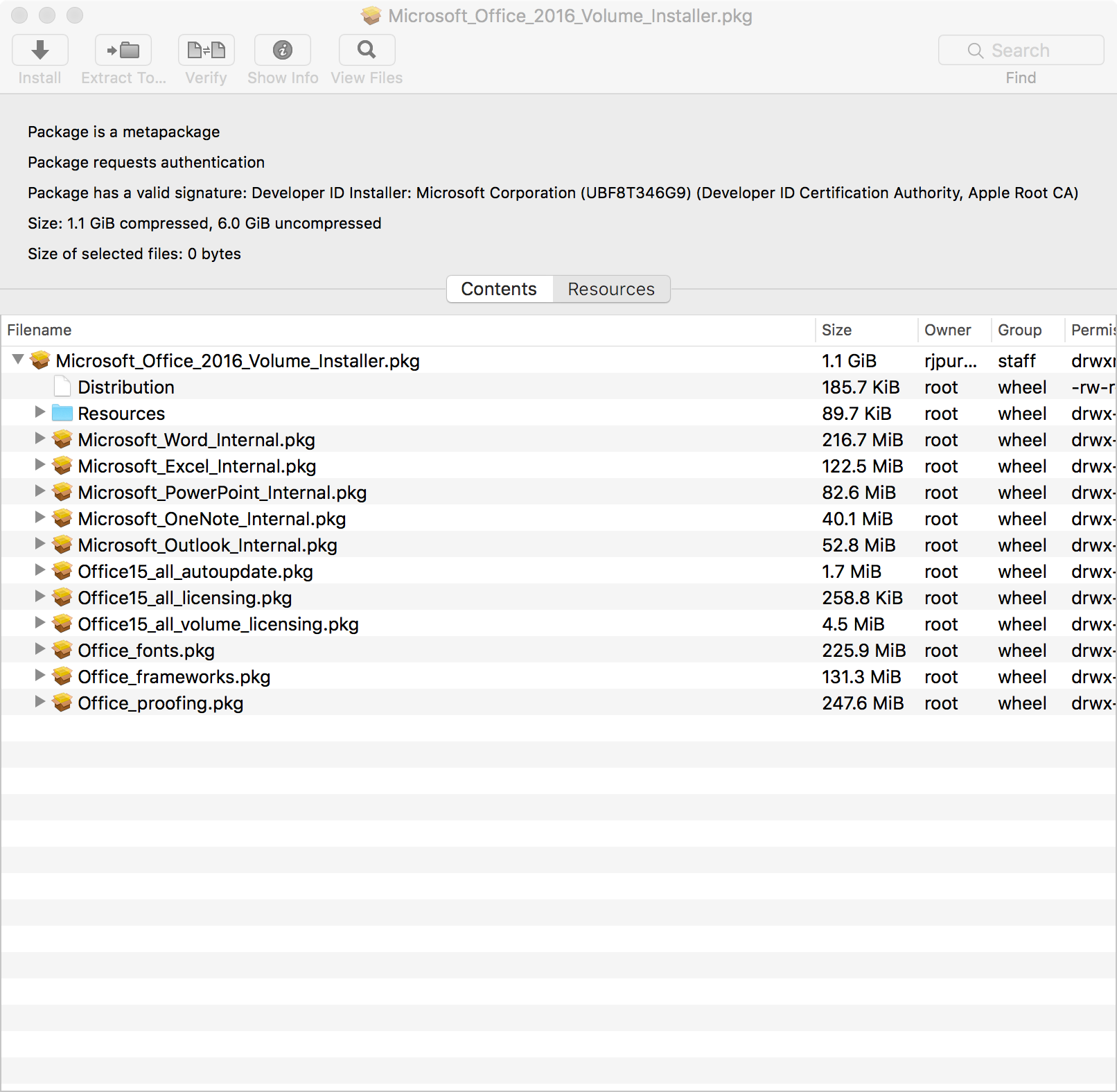The image size is (1117, 1092).
Task: Click package icon beside Office15_all_licensing.pkg
Action: (x=62, y=597)
